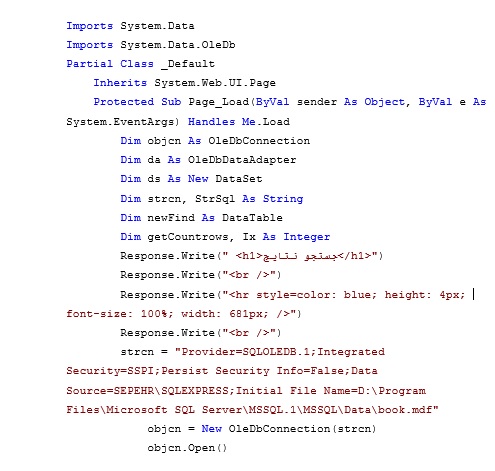Click the Response.Write line with h1 Persian text

252,256
